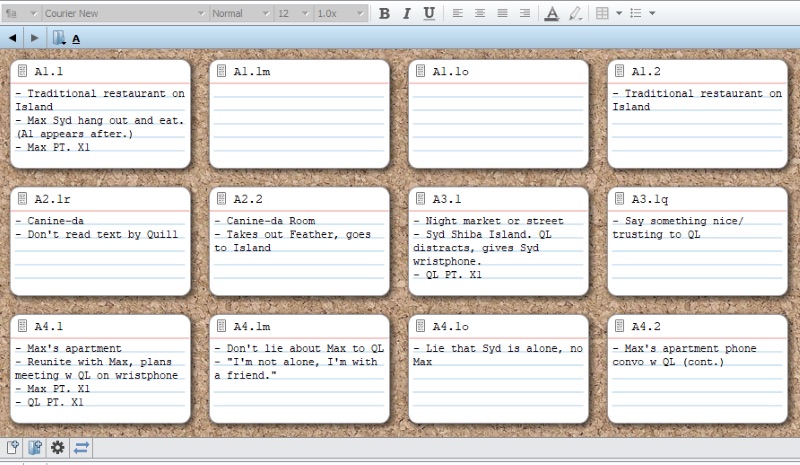This screenshot has height=465, width=800.
Task: Add a new folder
Action: click(x=35, y=447)
